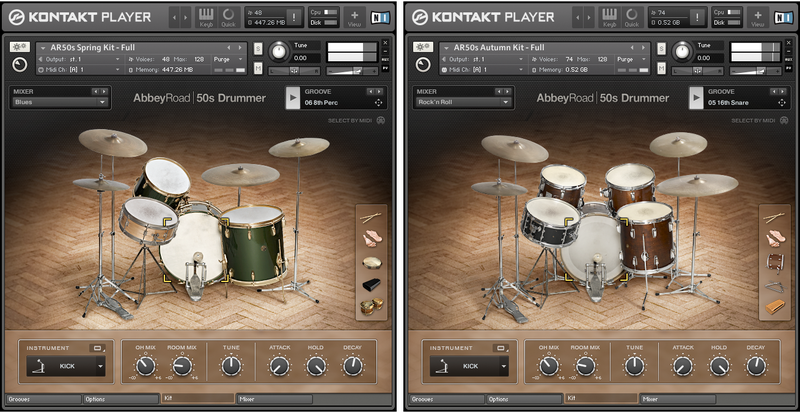Switch to Mixer tab in Autumn Kit window
This screenshot has height=413, width=801.
tap(678, 399)
